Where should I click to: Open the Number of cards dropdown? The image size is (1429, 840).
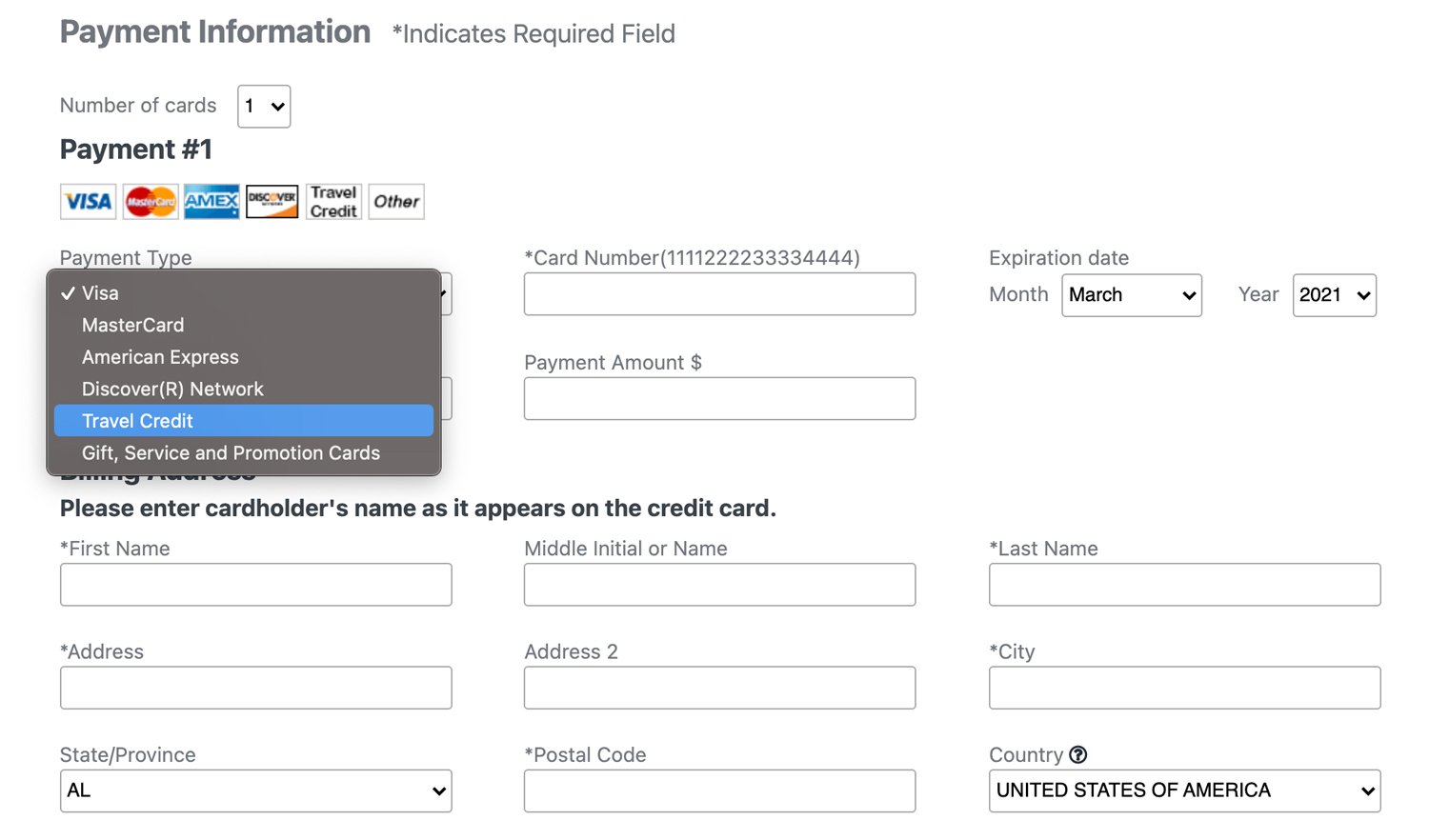[264, 107]
